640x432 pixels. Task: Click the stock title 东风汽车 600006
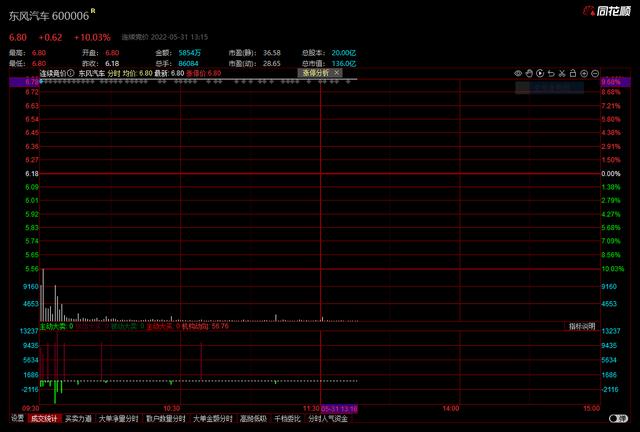(x=49, y=16)
